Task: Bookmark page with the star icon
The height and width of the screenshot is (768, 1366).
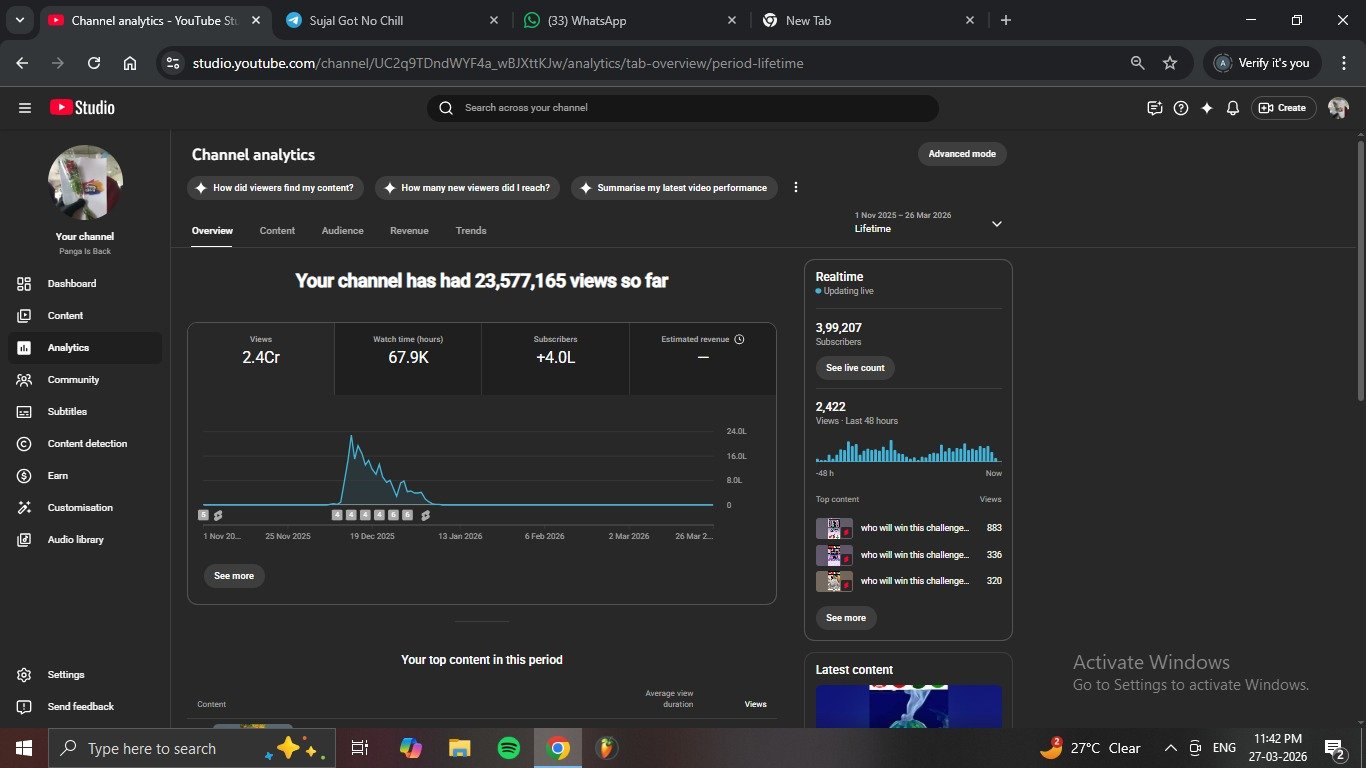Action: pos(1170,63)
